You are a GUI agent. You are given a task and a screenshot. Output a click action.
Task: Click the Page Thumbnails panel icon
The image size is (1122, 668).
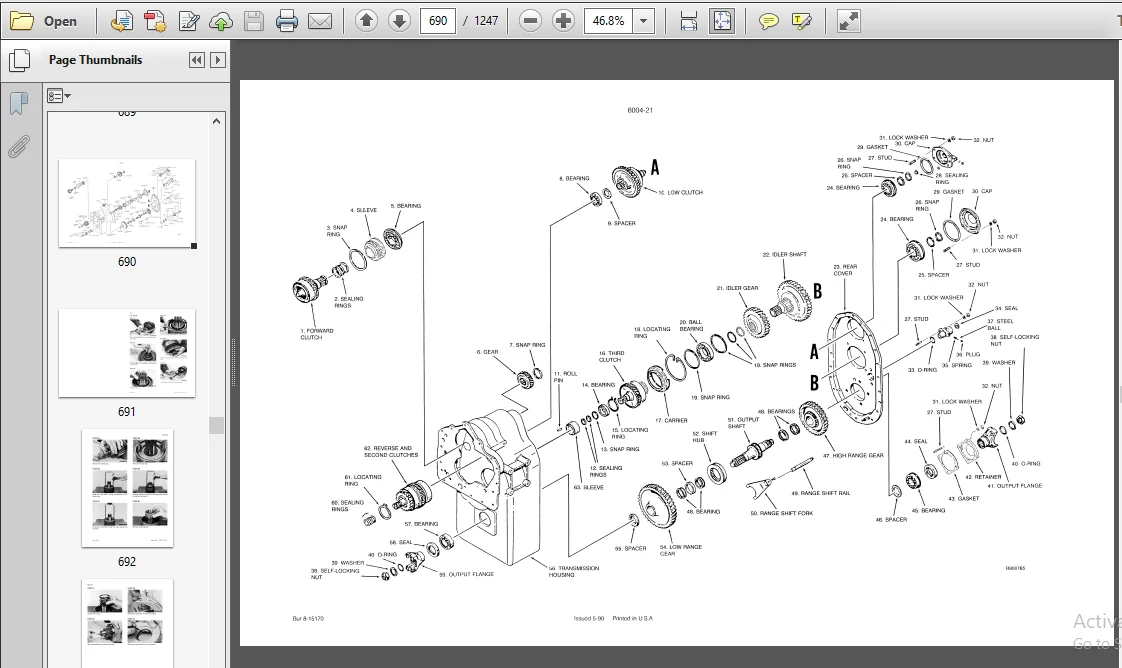pyautogui.click(x=19, y=60)
